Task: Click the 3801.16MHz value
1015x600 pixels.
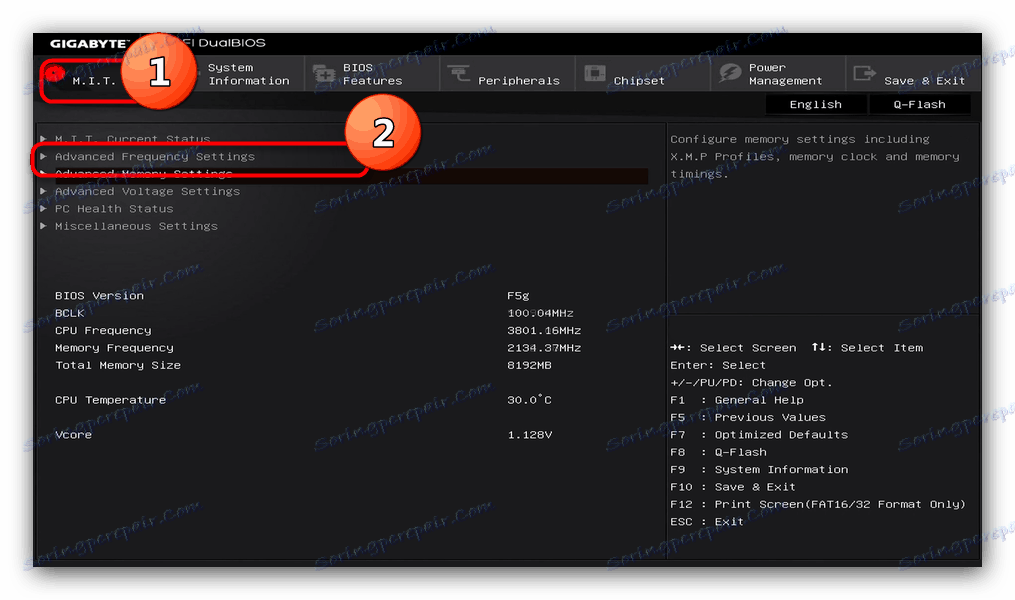Action: (544, 330)
